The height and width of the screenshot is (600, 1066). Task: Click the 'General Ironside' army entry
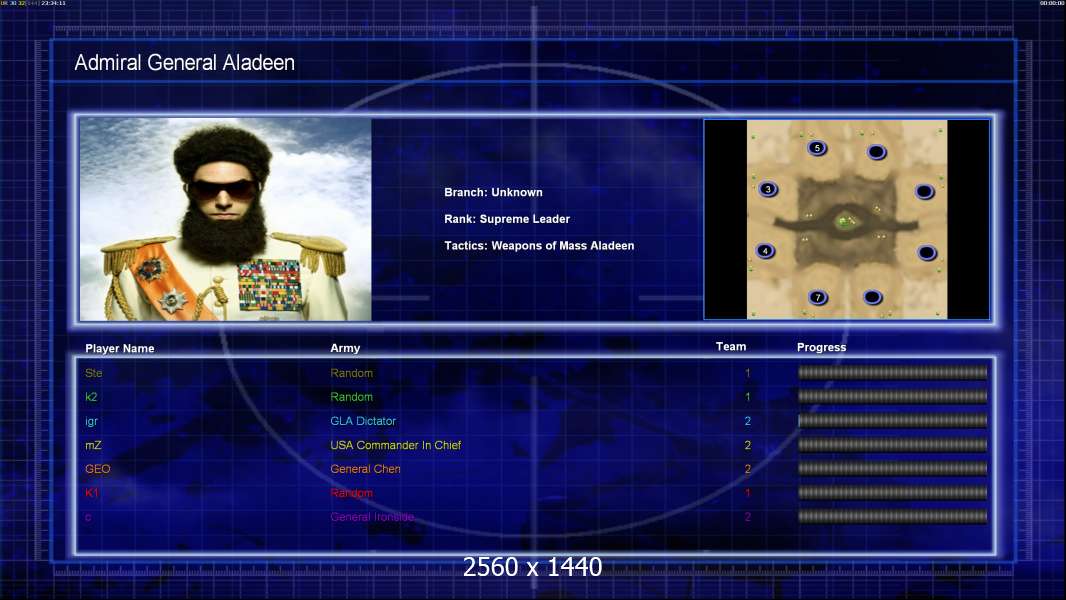[373, 517]
